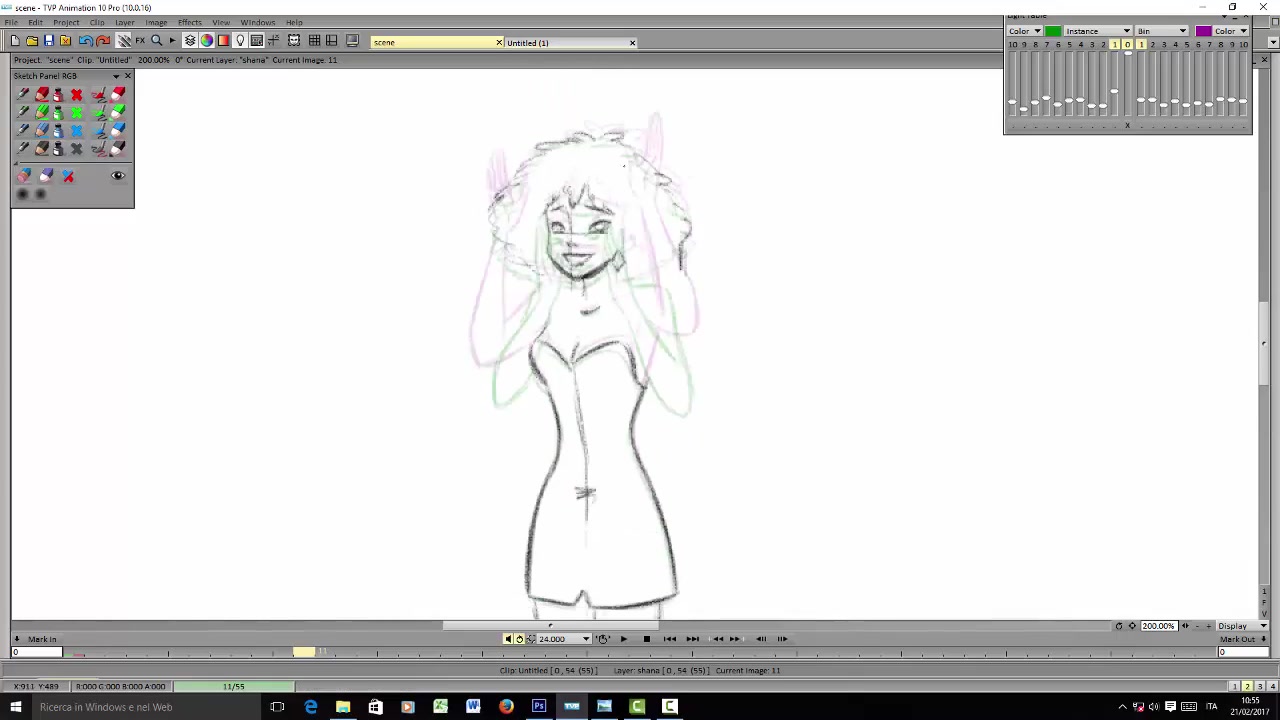Click the Undo arrow in the toolbar
1280x720 pixels.
pos(86,41)
